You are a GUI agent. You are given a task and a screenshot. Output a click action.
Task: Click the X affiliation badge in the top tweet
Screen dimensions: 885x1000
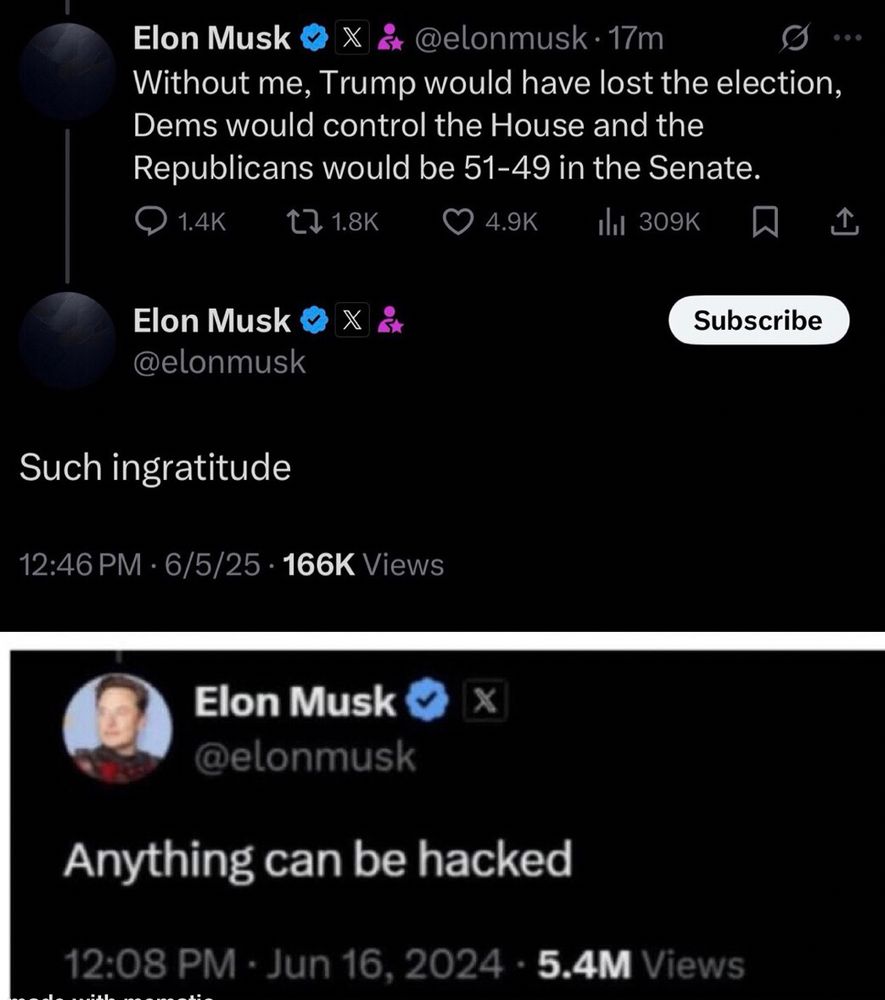pyautogui.click(x=352, y=38)
